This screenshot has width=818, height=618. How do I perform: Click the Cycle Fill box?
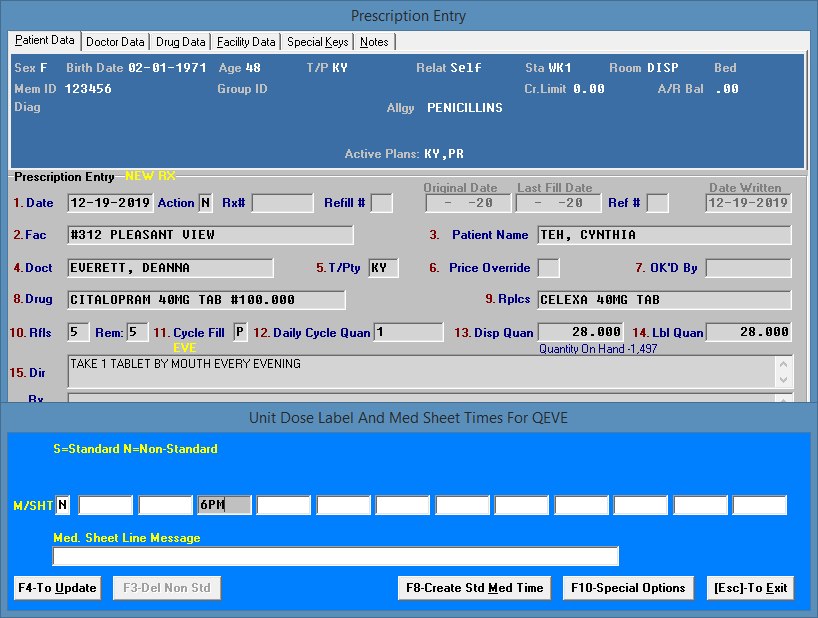[x=240, y=332]
